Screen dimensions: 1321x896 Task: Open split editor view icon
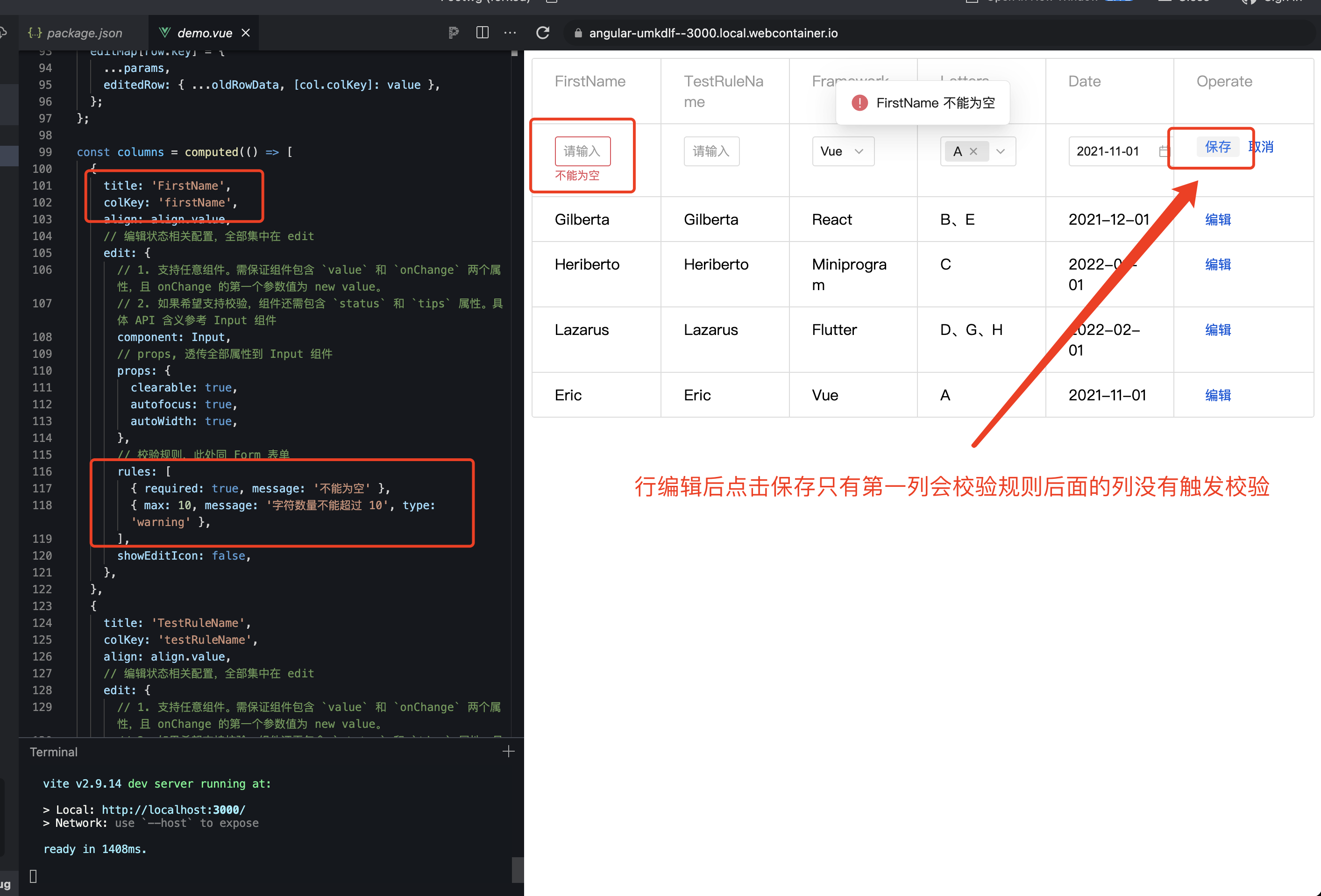tap(482, 32)
